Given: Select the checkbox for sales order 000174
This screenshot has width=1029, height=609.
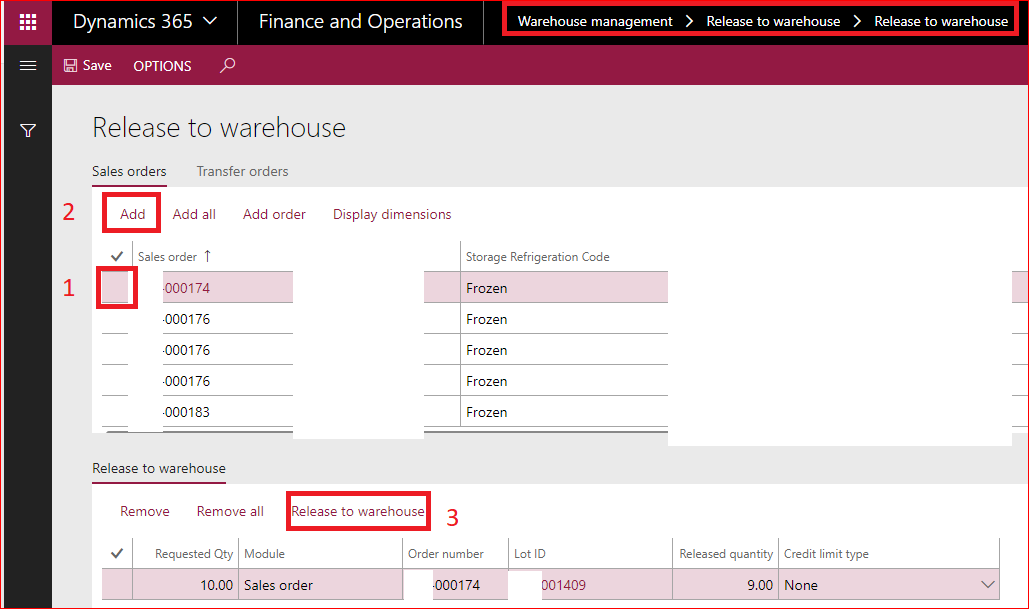Looking at the screenshot, I should coord(116,287).
